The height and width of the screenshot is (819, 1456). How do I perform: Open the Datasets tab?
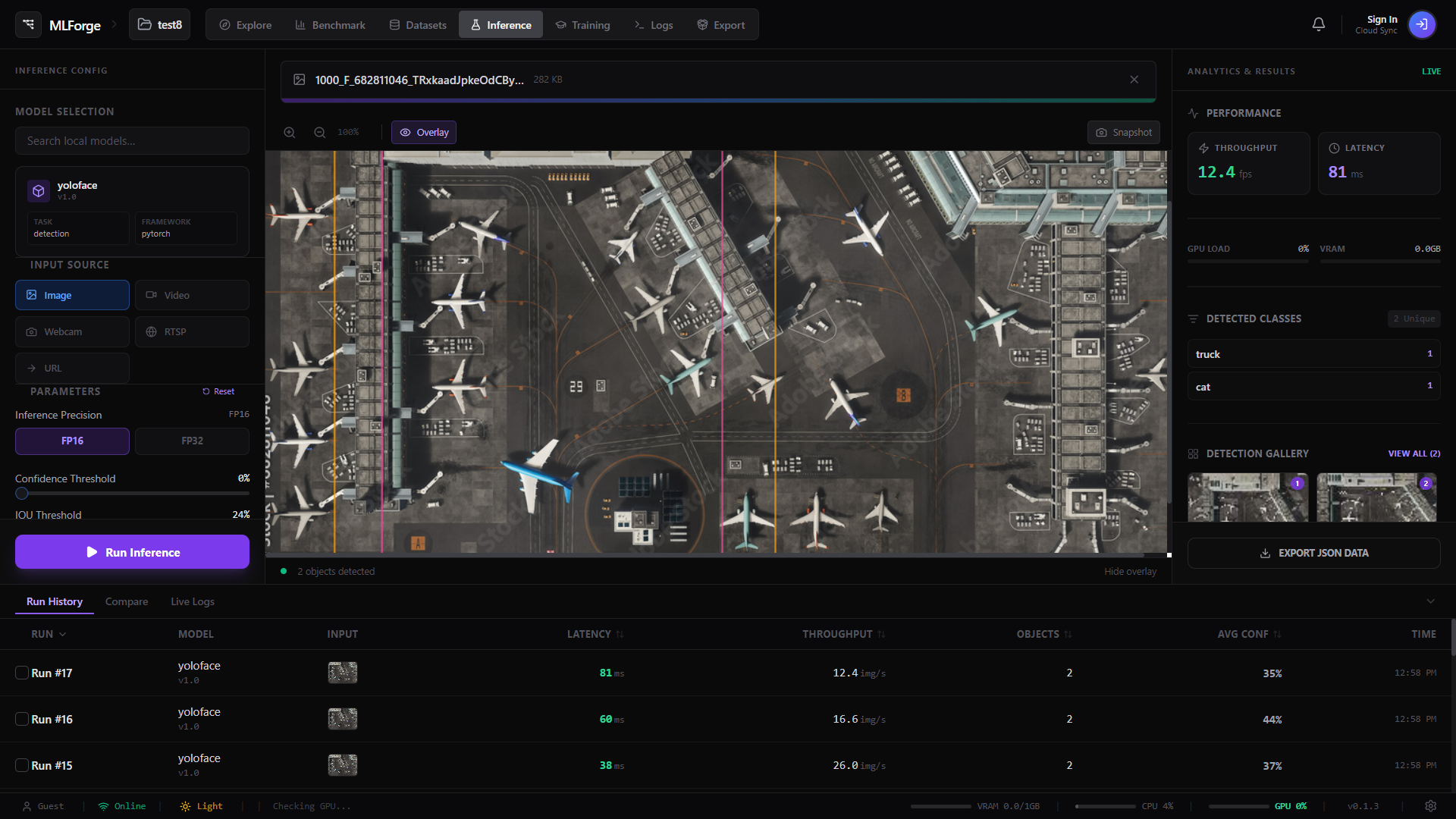[418, 25]
